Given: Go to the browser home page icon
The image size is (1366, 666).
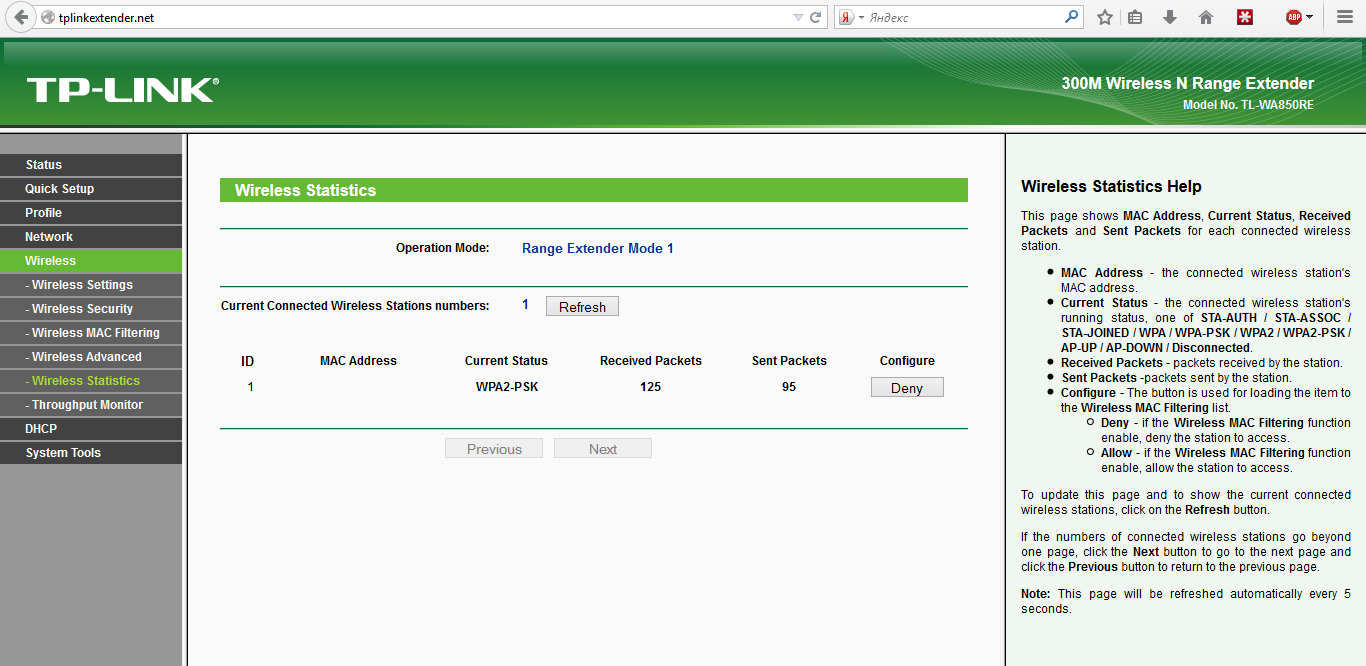Looking at the screenshot, I should 1206,17.
